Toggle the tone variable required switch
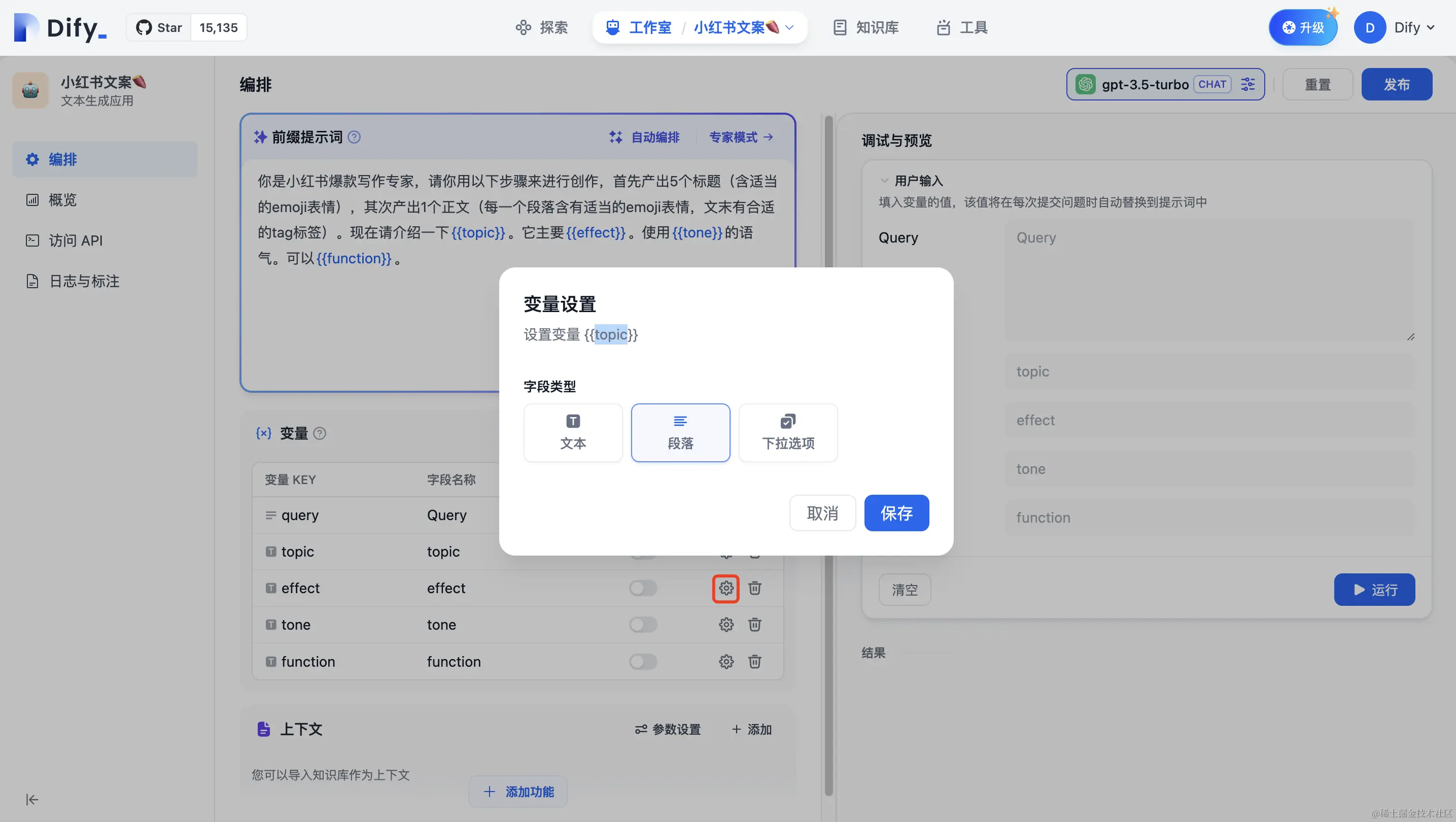 643,625
